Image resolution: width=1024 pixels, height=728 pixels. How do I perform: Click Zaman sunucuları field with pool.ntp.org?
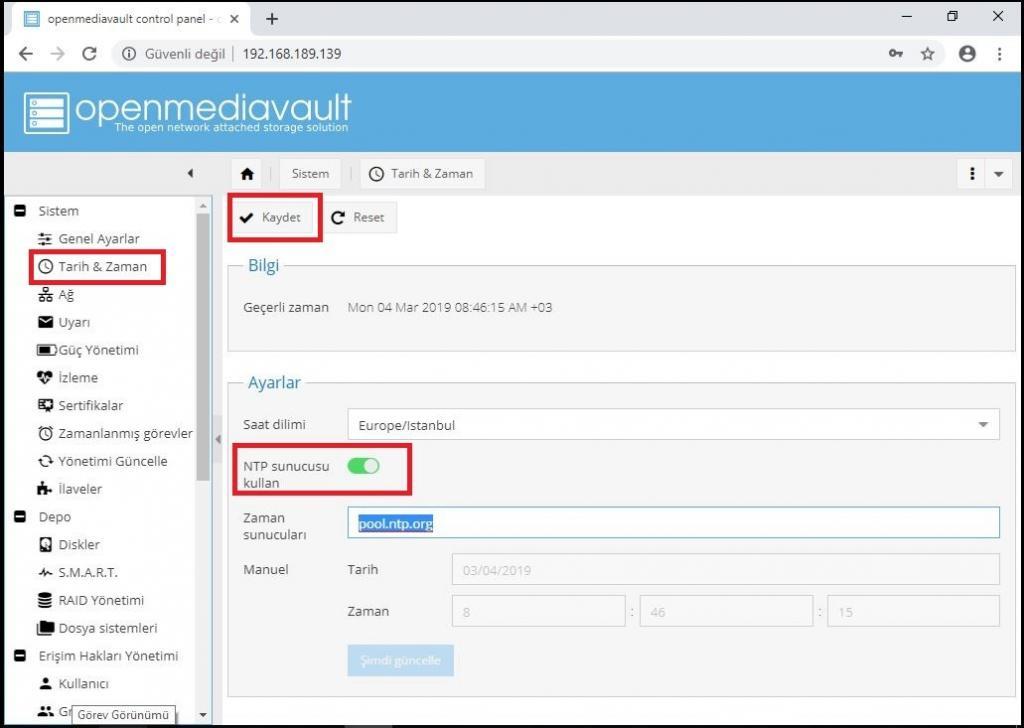673,523
